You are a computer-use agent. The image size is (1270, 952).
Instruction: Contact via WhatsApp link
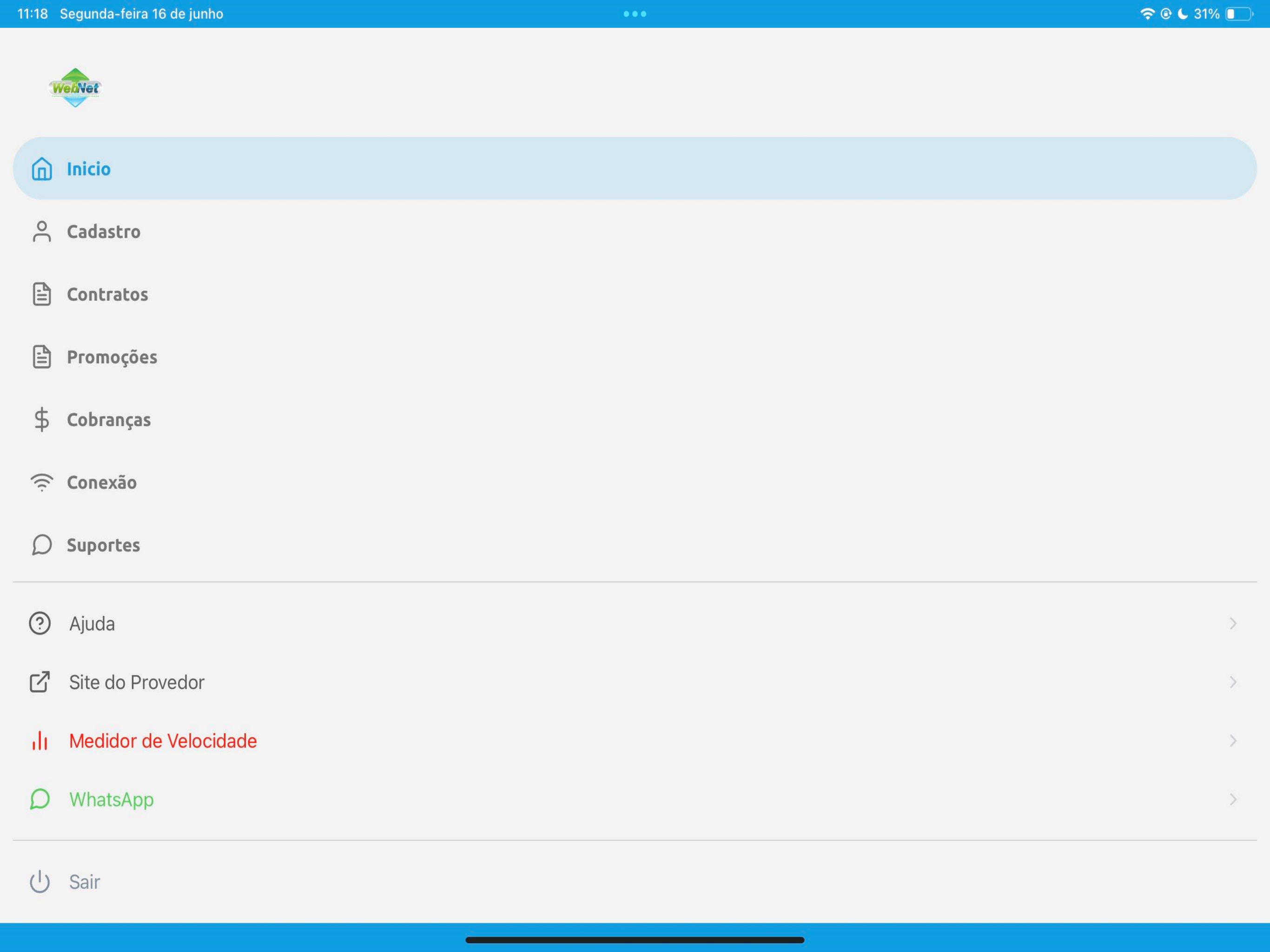(635, 799)
